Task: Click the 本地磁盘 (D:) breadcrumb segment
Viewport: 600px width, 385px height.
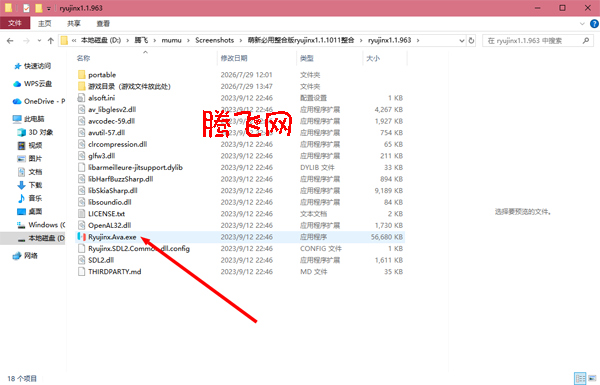Action: point(101,40)
